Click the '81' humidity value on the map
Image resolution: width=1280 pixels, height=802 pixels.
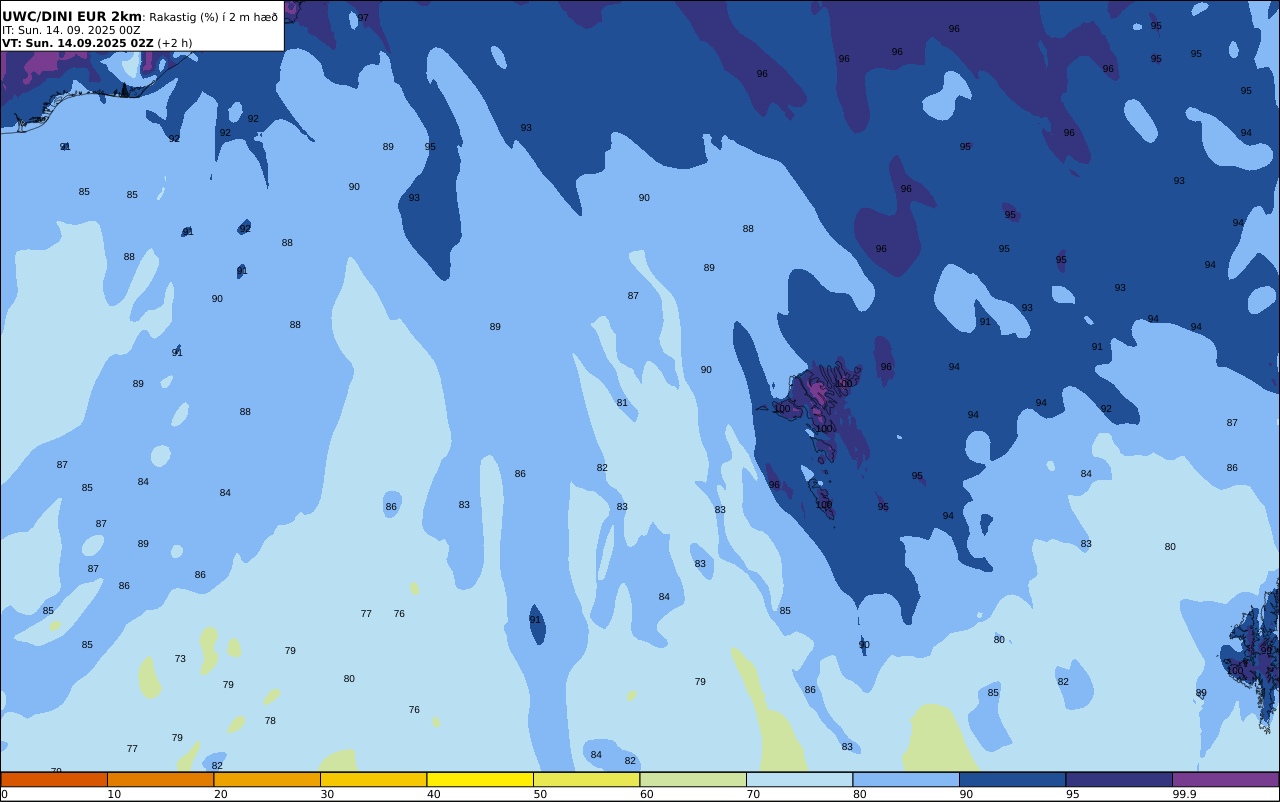coord(622,403)
